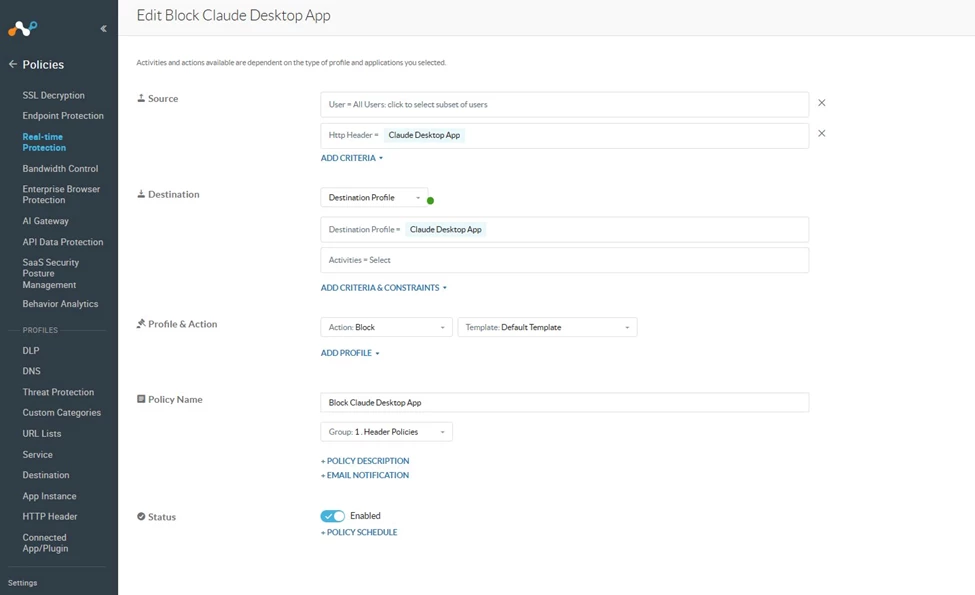Open URL Lists in the sidebar
This screenshot has height=595, width=975.
click(x=42, y=434)
